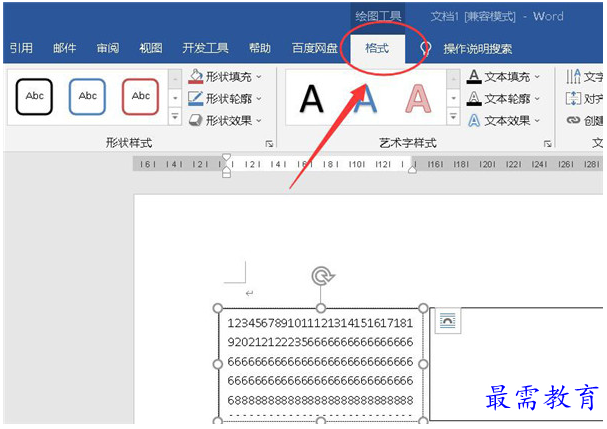Click the 绘图工具 contextual tab header

(378, 16)
